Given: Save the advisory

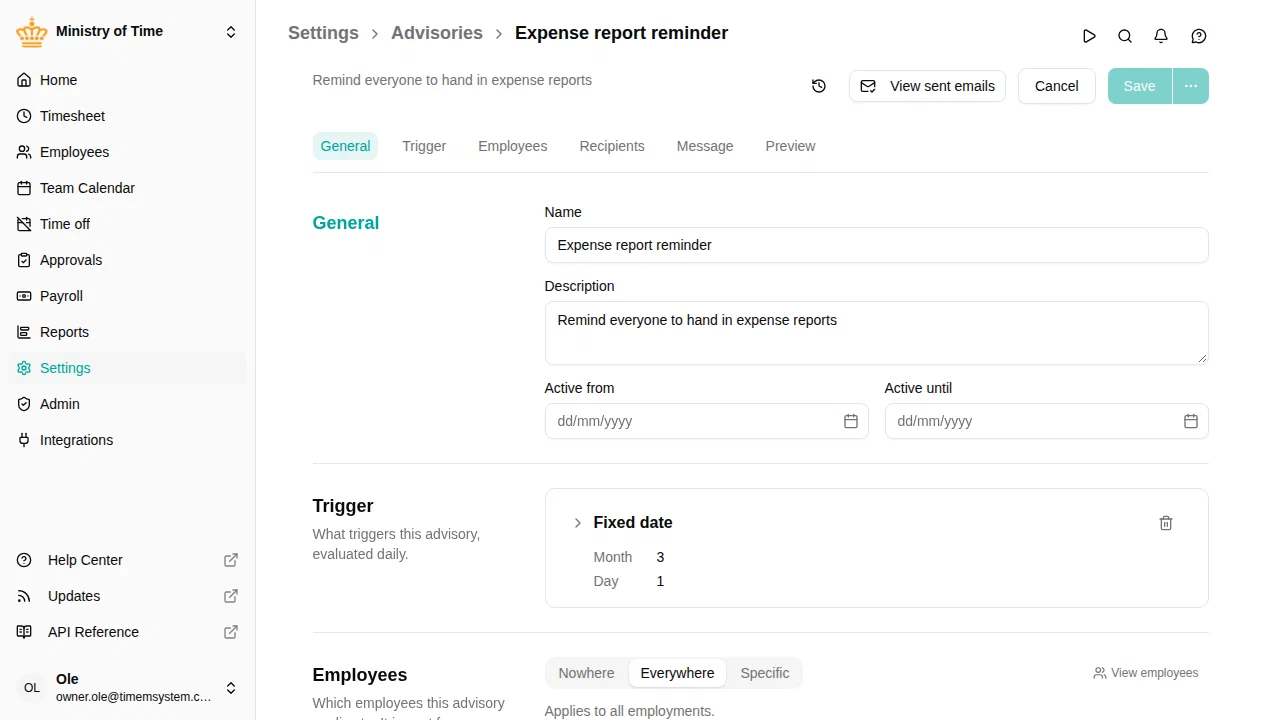Looking at the screenshot, I should point(1139,86).
